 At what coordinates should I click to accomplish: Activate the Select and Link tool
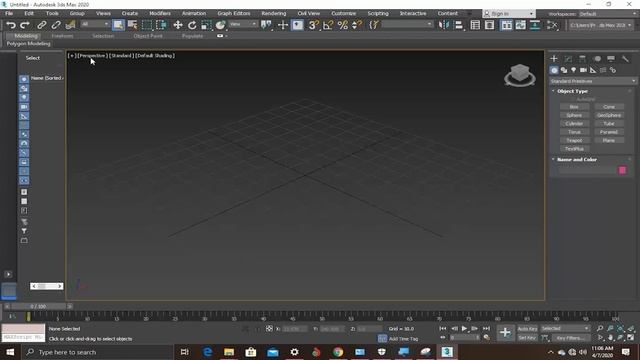point(41,25)
